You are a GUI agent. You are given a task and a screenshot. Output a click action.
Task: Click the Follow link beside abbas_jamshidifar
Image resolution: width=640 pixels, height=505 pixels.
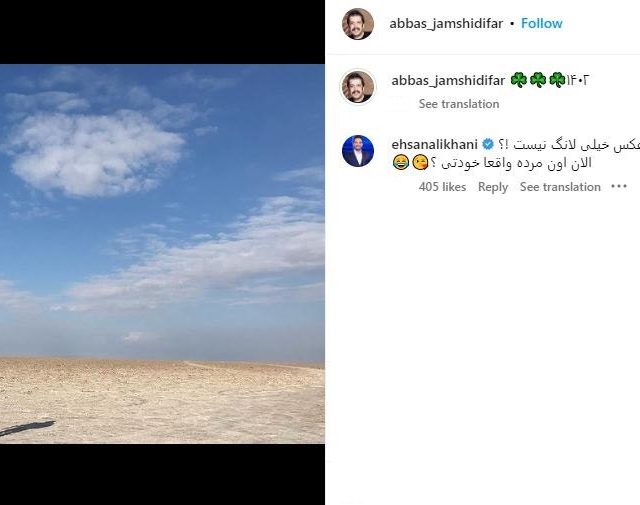pos(542,23)
